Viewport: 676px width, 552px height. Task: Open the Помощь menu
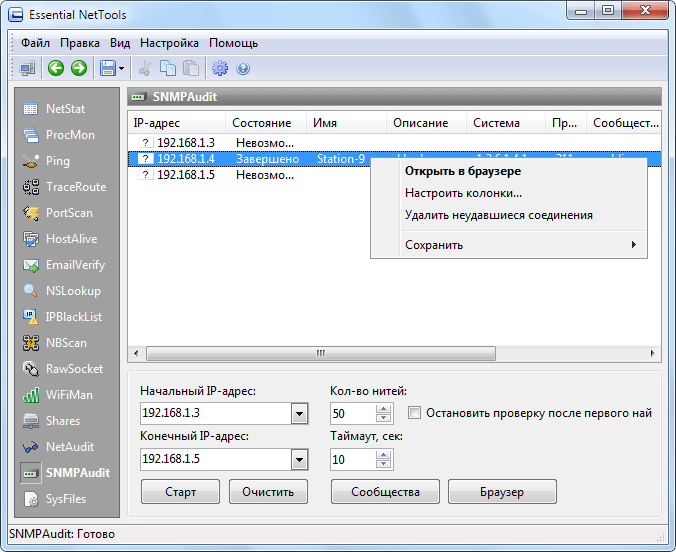(233, 43)
